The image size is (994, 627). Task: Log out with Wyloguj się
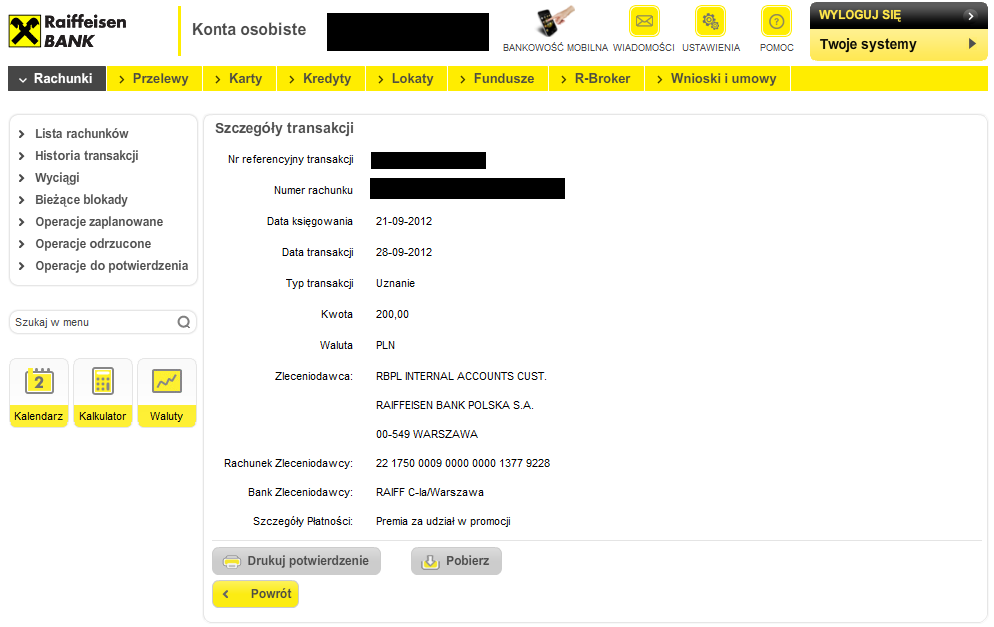tap(898, 15)
